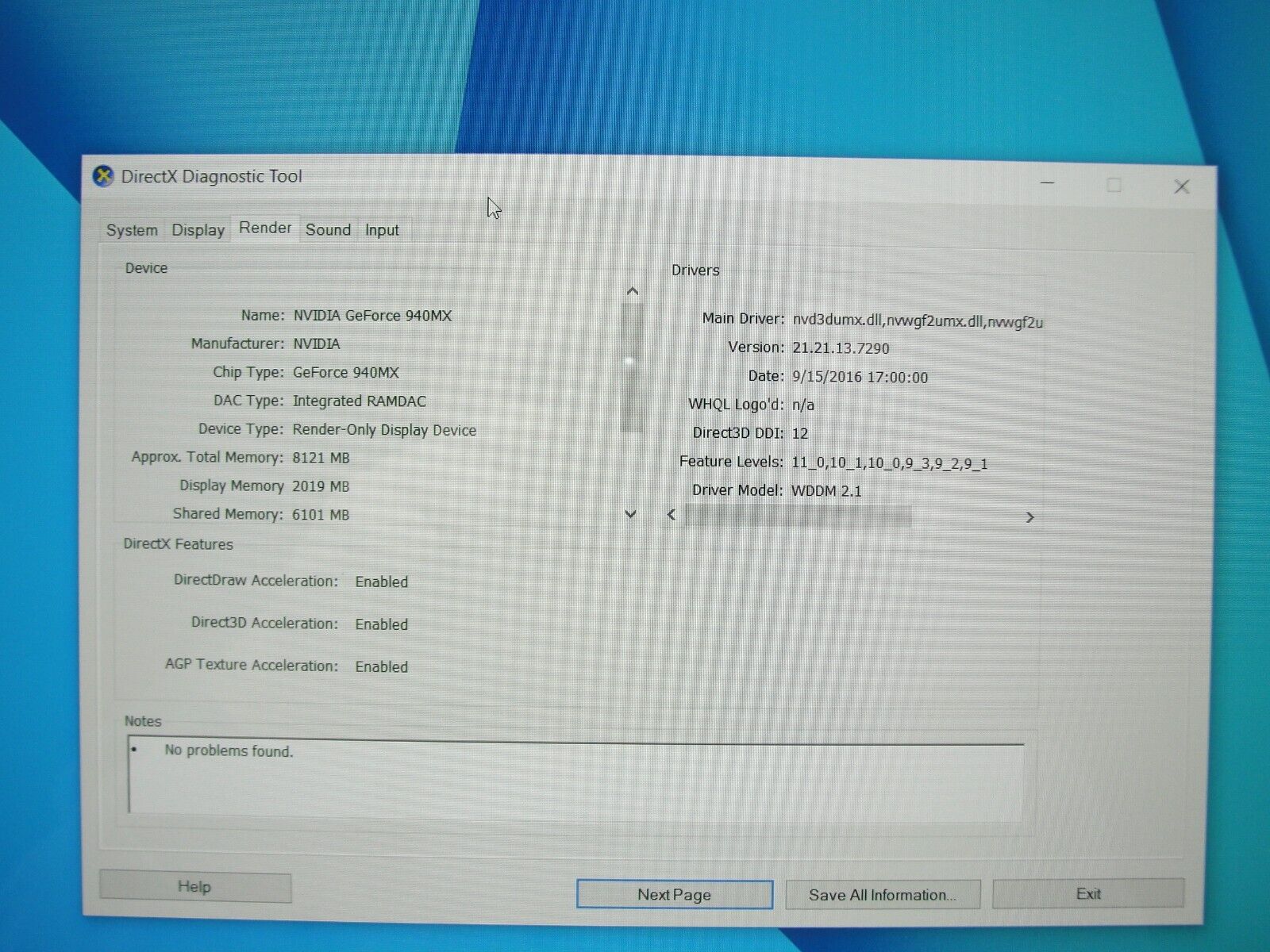Screen dimensions: 1270x952
Task: Click the DirectX Diagnostic Tool title bar icon
Action: [x=103, y=176]
